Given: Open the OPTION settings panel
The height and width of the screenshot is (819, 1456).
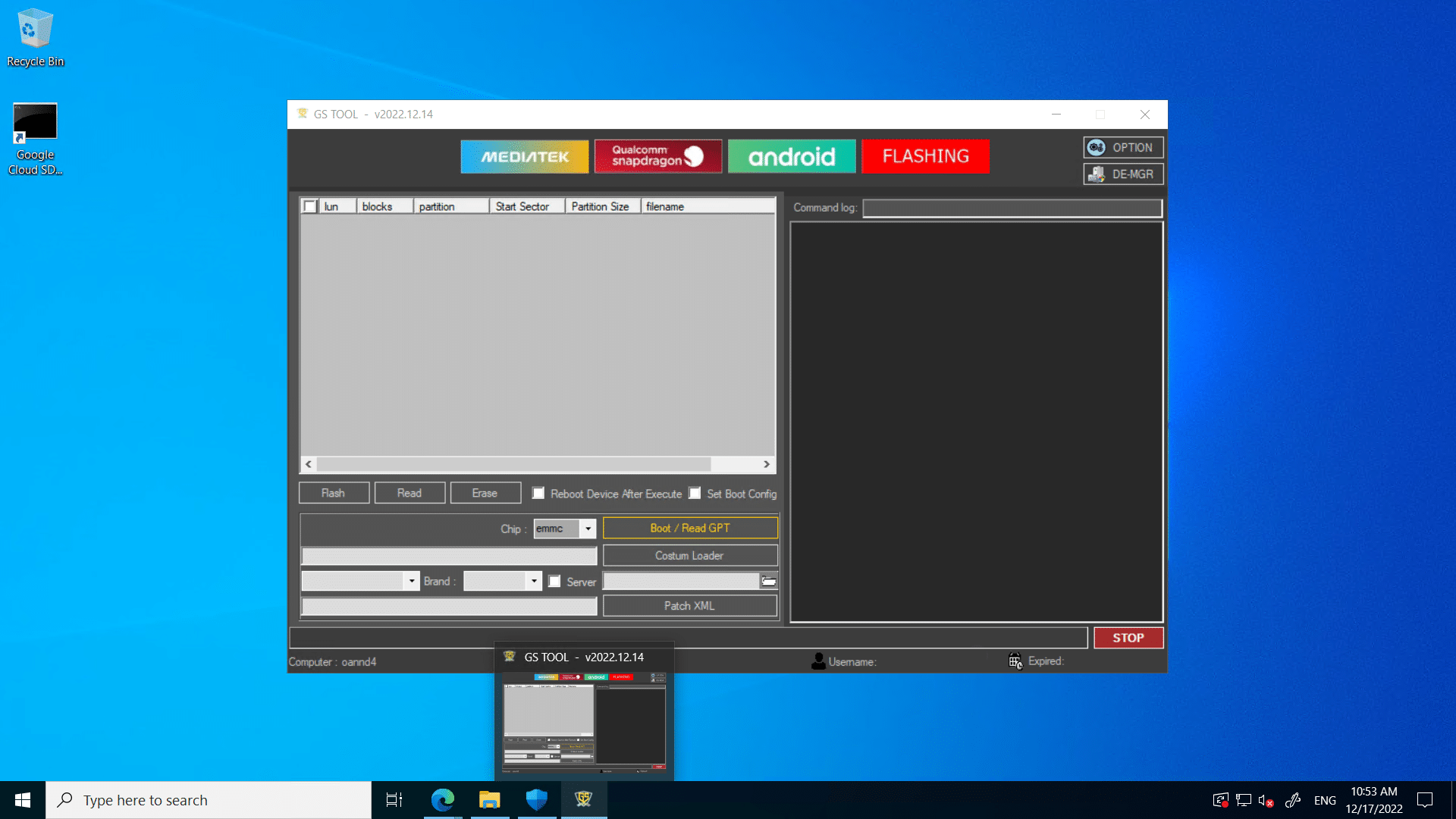Looking at the screenshot, I should 1121,147.
